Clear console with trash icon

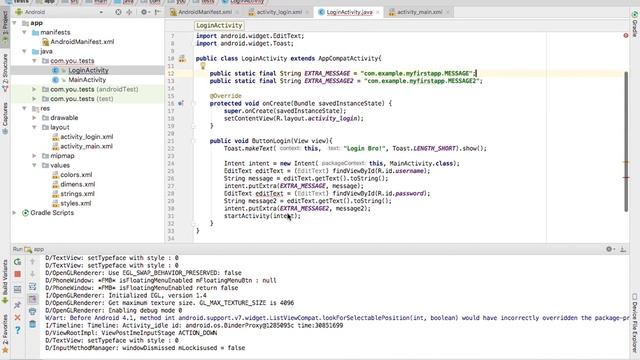(x=33, y=324)
